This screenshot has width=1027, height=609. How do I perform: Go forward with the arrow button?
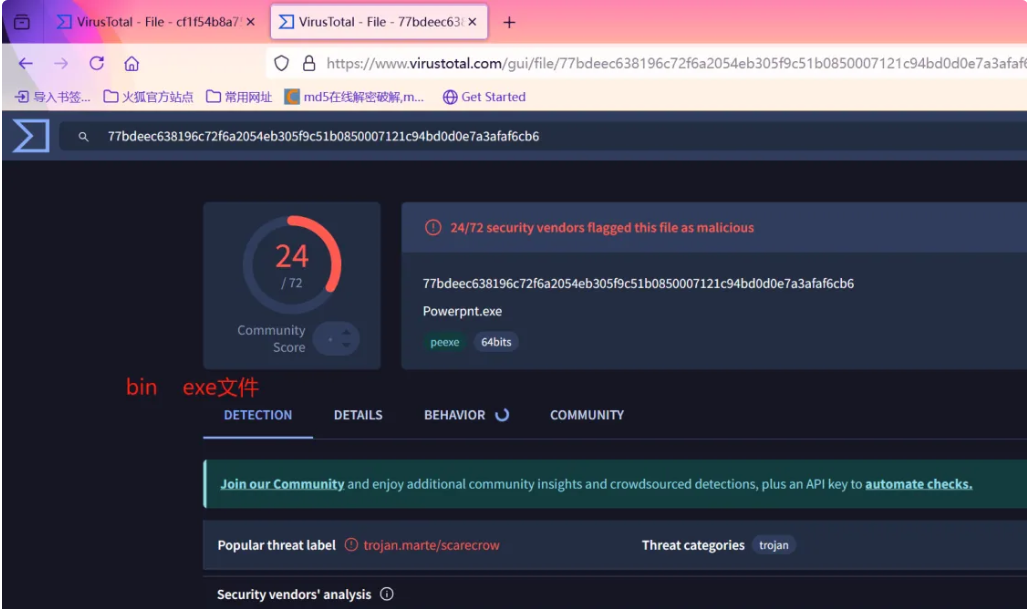[x=61, y=64]
